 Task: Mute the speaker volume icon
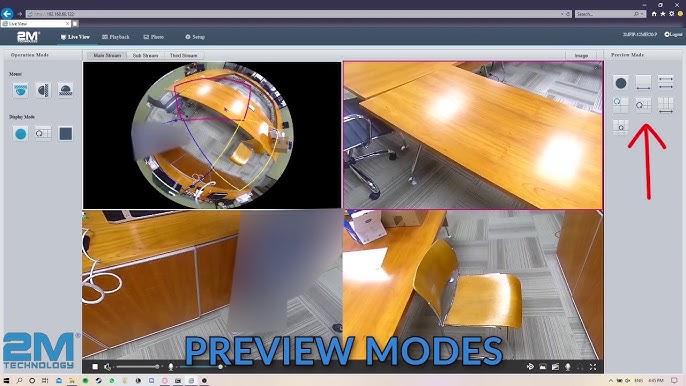108,367
